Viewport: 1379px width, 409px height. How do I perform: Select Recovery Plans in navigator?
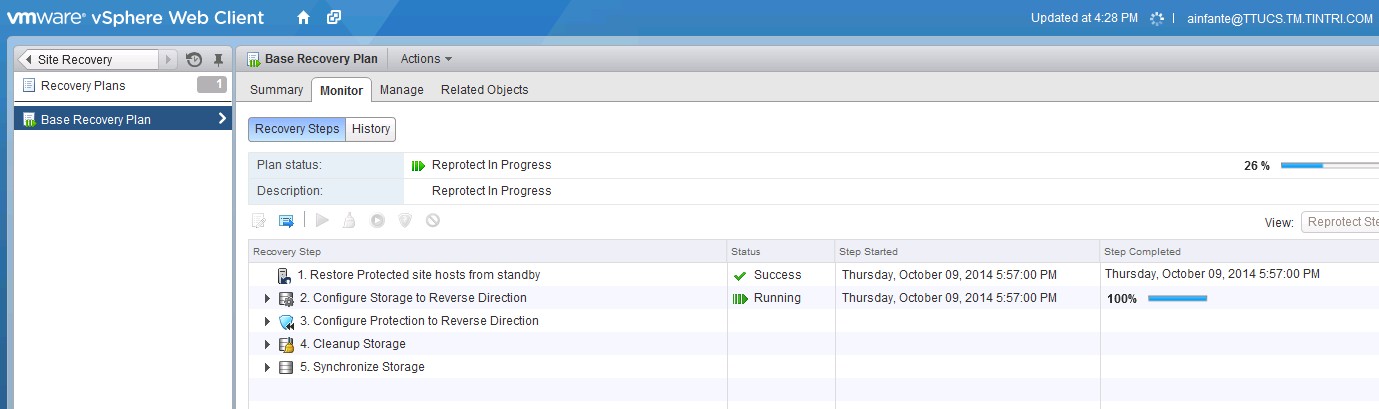tap(124, 86)
